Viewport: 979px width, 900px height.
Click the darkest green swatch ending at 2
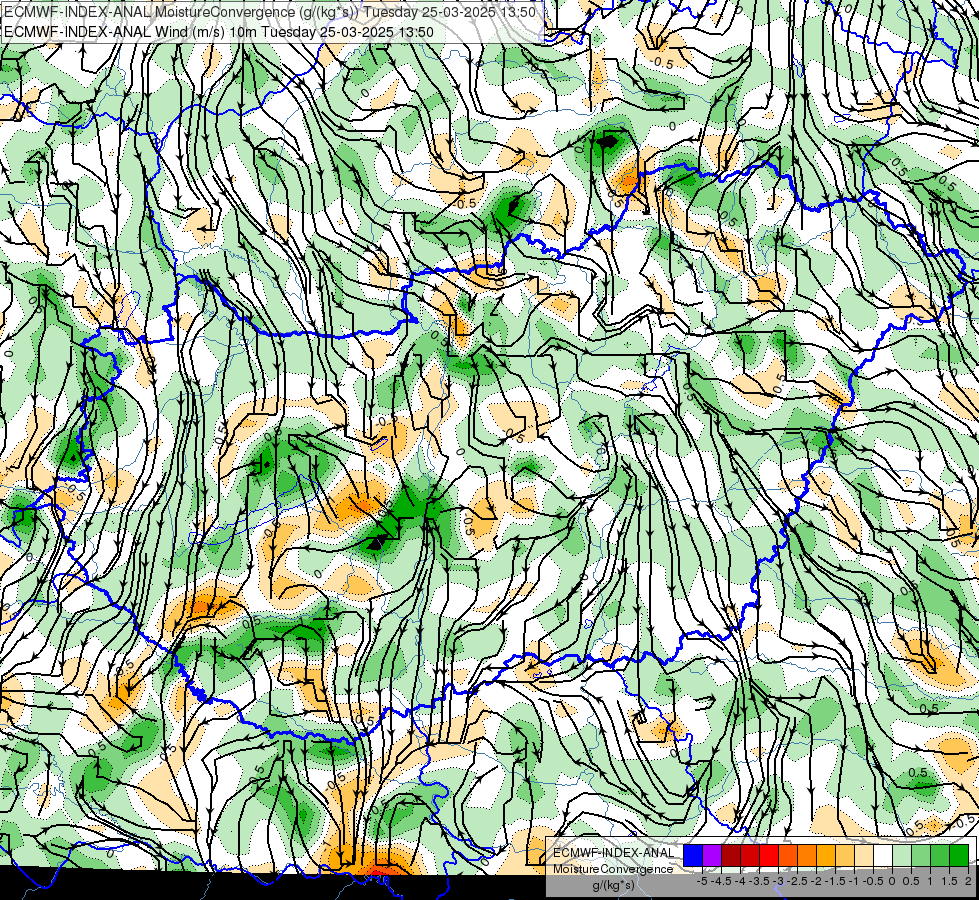click(x=959, y=855)
